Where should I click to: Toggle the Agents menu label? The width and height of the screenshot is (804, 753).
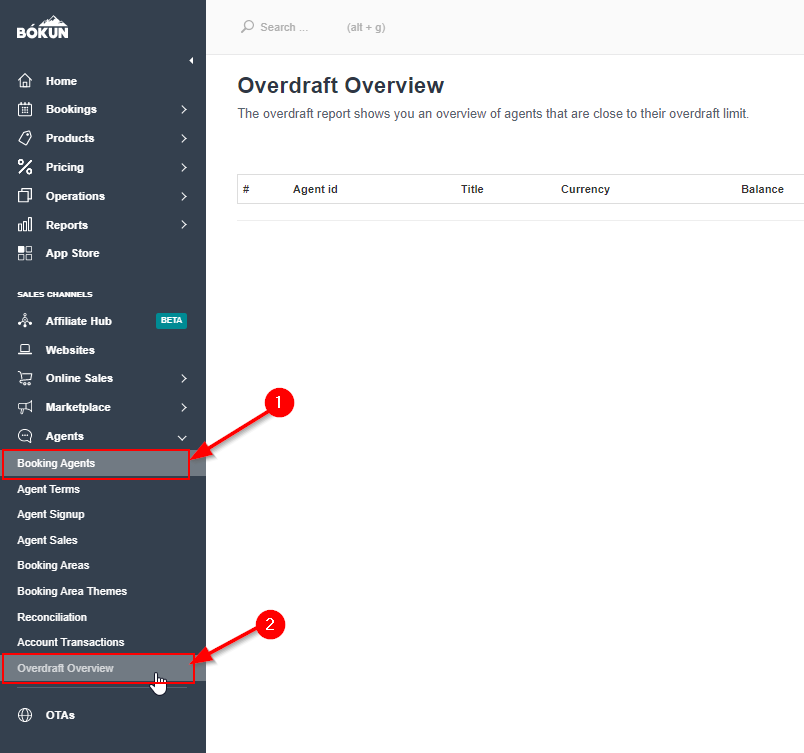pyautogui.click(x=65, y=436)
